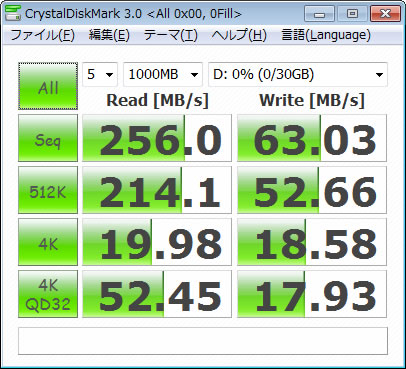Screen dimensions: 406x369
Task: Open the ヘルプ(H) menu
Action: [239, 35]
